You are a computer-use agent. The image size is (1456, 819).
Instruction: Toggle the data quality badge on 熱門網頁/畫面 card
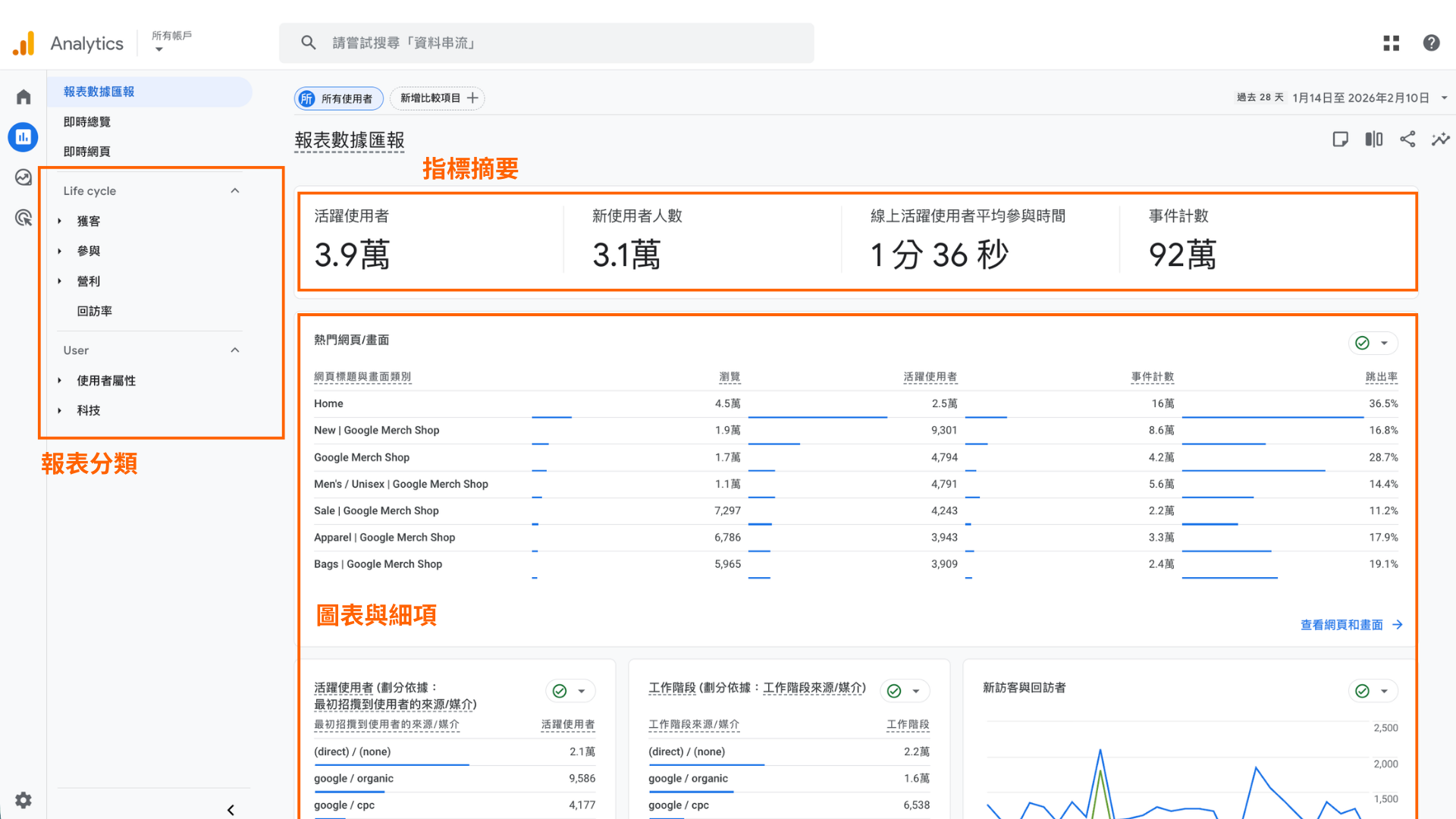tap(1361, 343)
